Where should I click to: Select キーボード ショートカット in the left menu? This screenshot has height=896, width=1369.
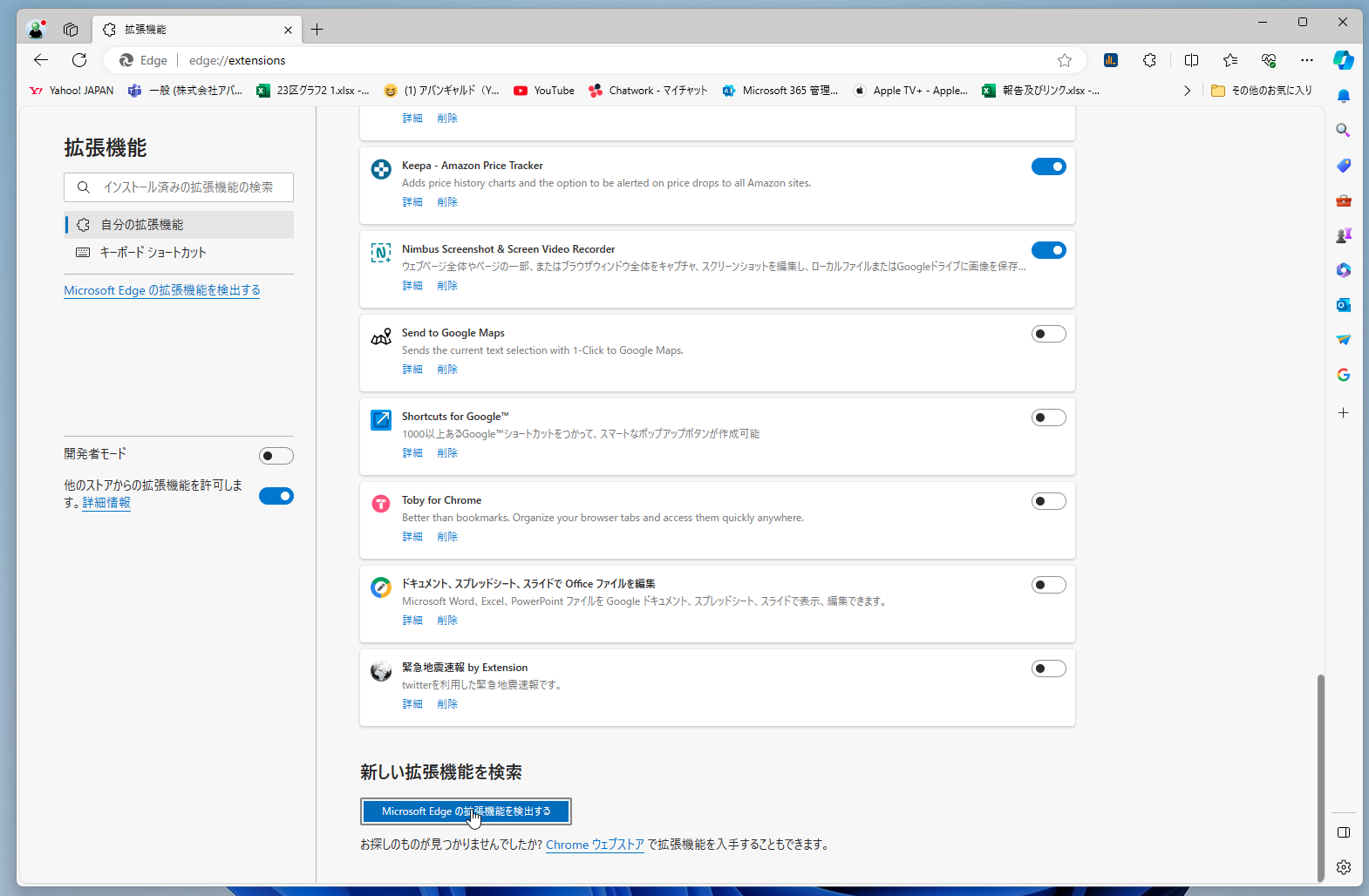coord(179,253)
